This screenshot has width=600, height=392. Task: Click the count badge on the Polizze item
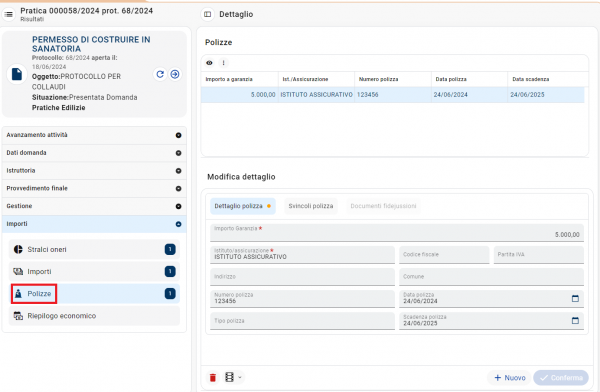pos(170,294)
